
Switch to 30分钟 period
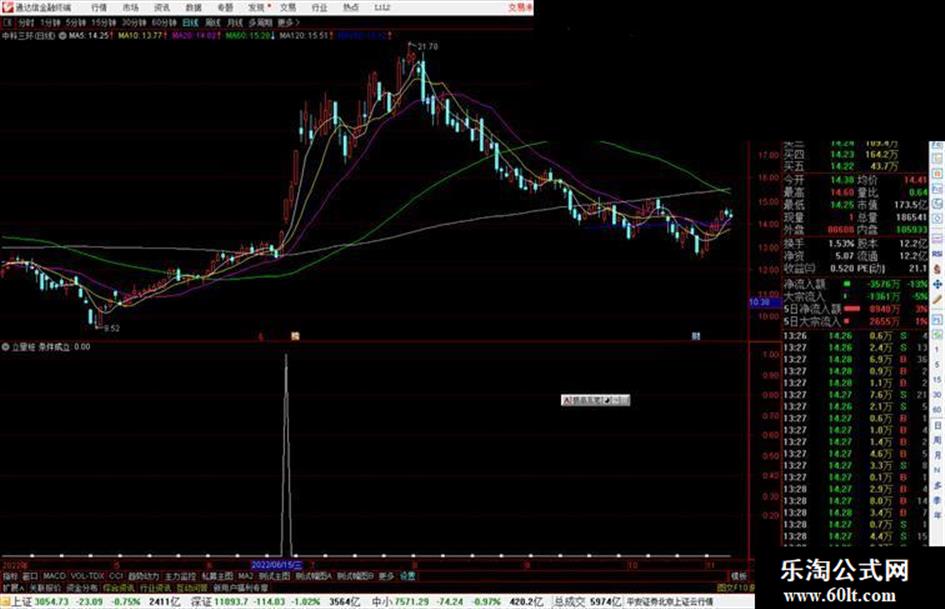(134, 22)
